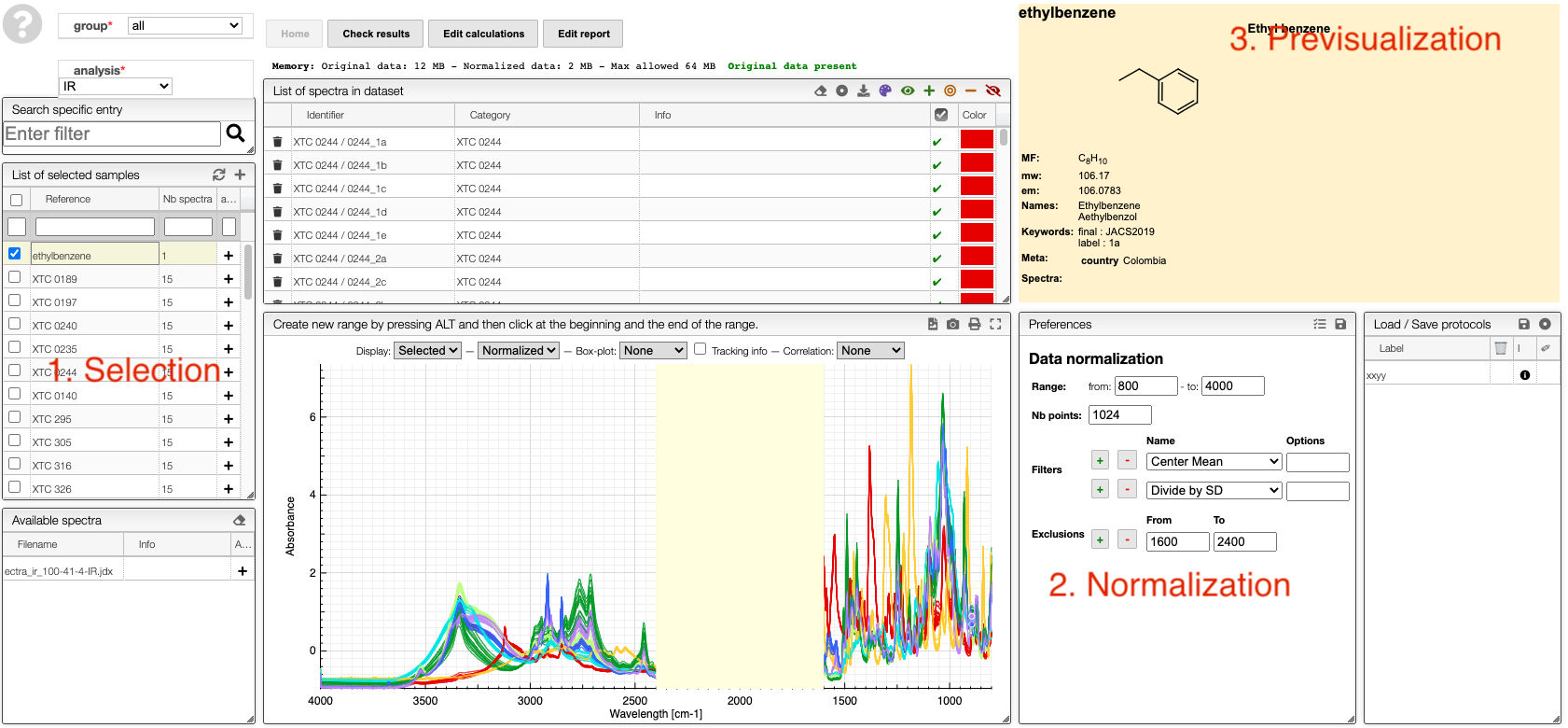The height and width of the screenshot is (728, 1568).
Task: Click the Nb points field containing 1024
Action: [x=1120, y=414]
